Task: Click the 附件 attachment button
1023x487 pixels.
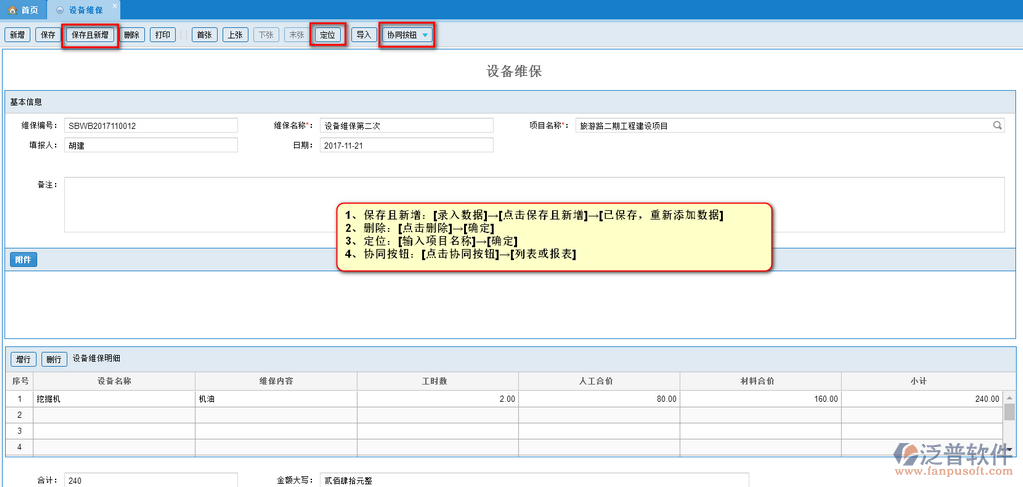Action: [23, 260]
